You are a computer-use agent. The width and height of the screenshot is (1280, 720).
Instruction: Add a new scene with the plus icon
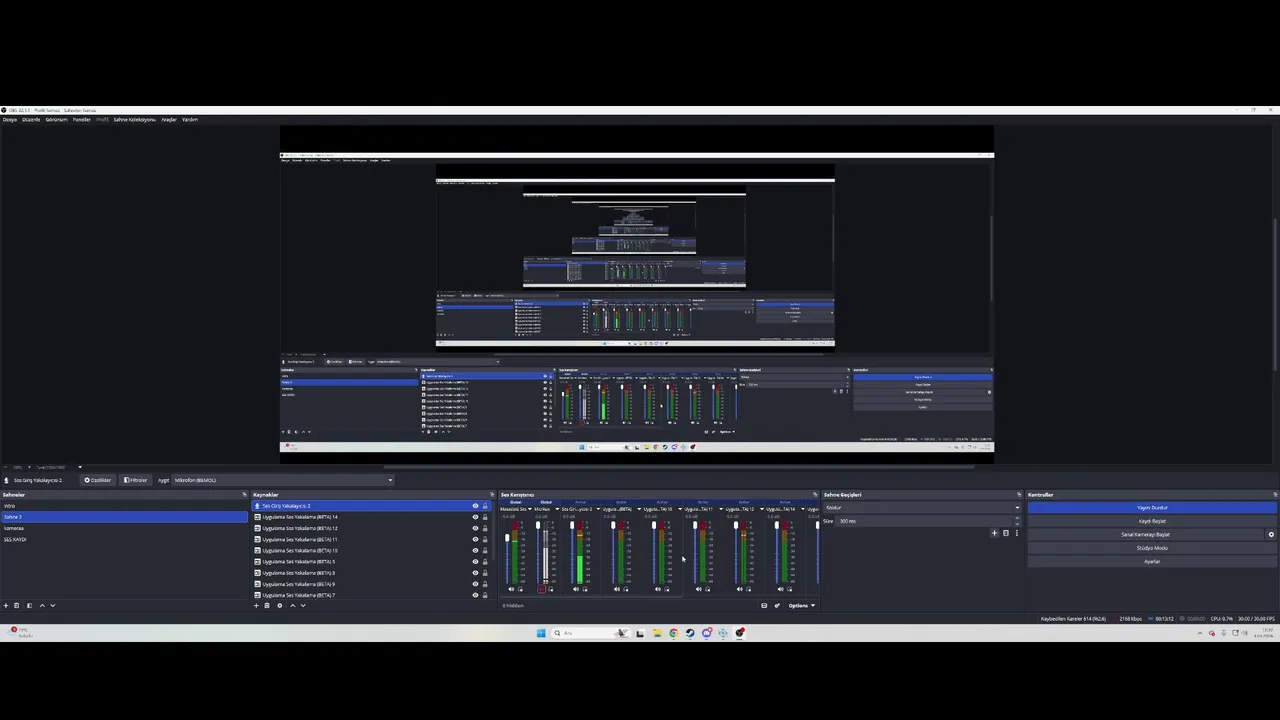[x=5, y=605]
